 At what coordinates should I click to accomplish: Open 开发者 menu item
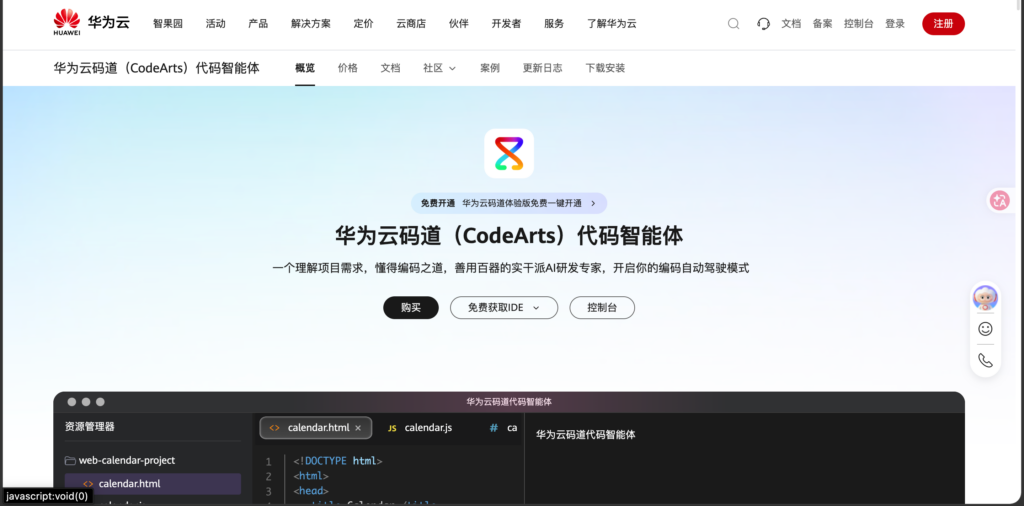point(506,24)
